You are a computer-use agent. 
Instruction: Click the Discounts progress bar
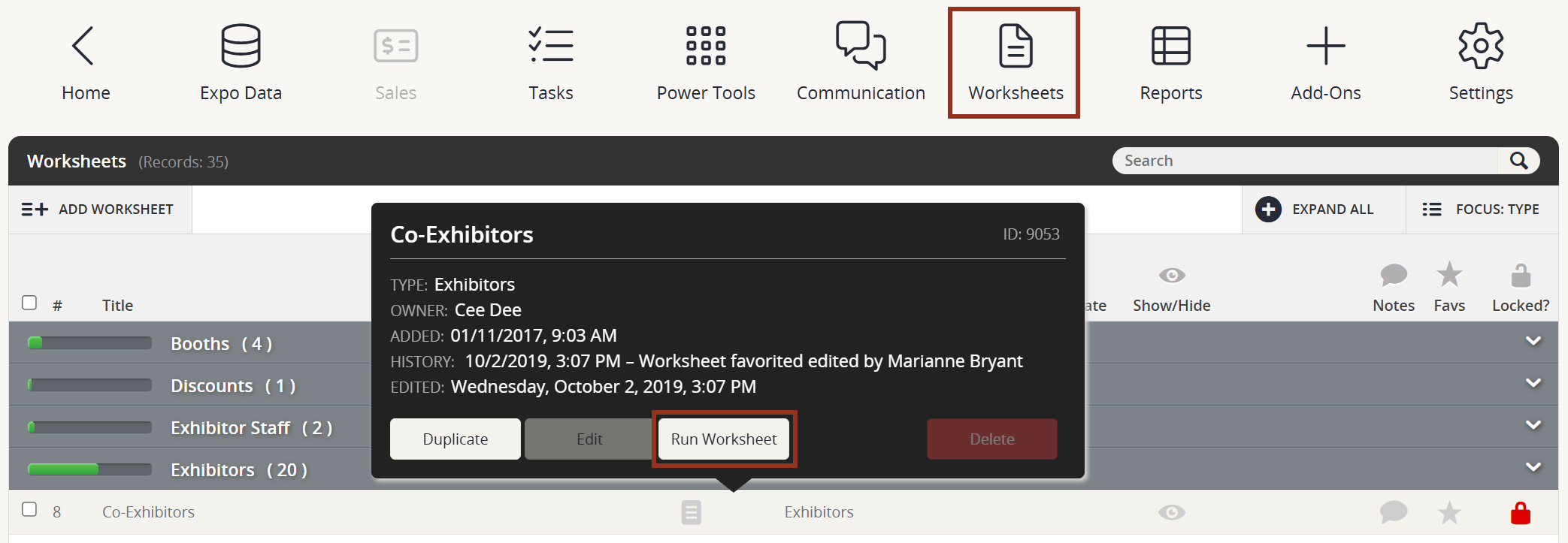point(89,385)
